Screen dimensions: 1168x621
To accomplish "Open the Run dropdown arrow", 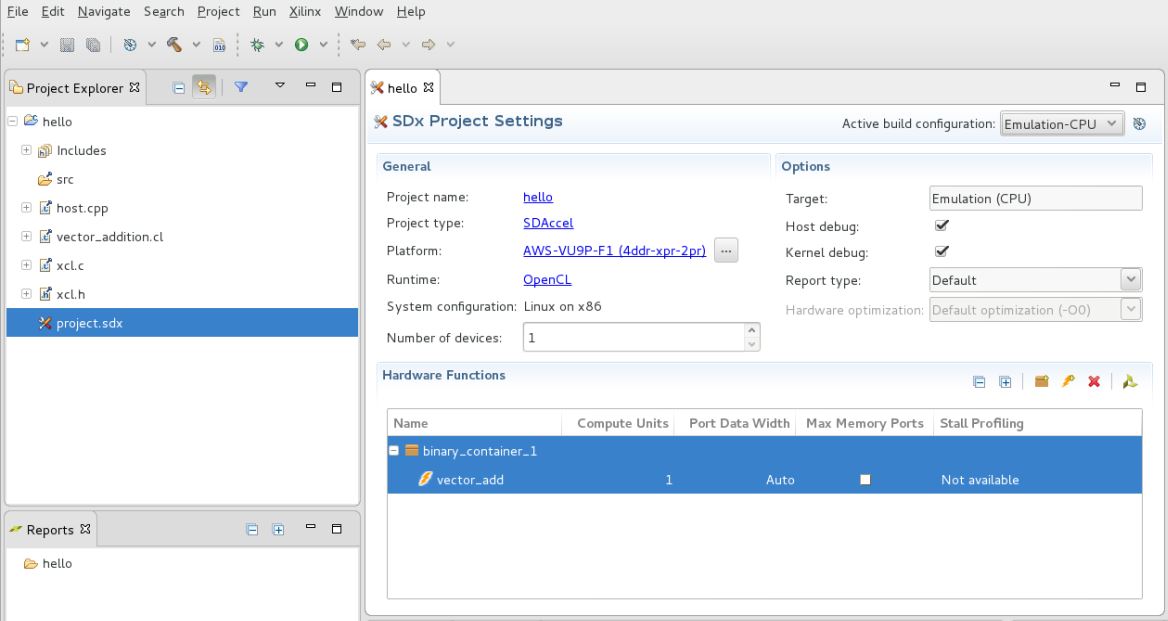I will (x=323, y=45).
